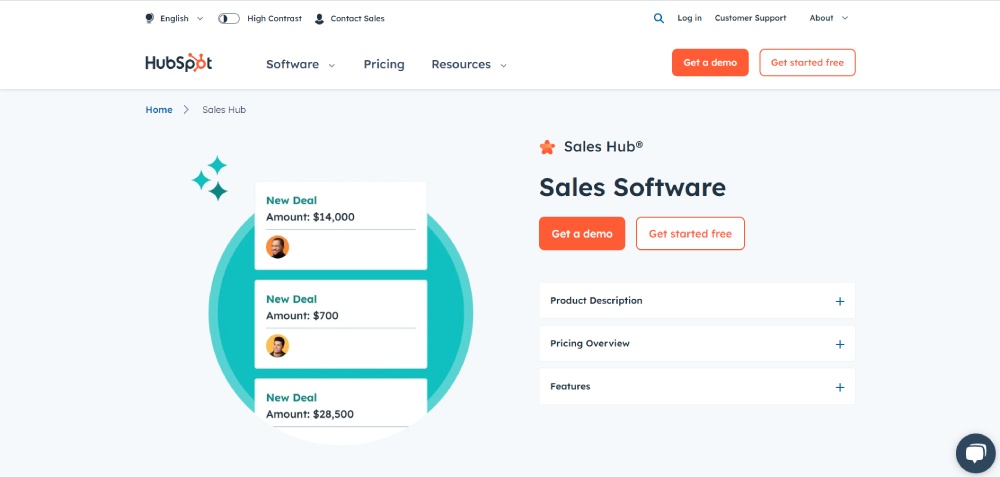Image resolution: width=1000 pixels, height=477 pixels.
Task: Click Contact Sales link
Action: pos(357,18)
